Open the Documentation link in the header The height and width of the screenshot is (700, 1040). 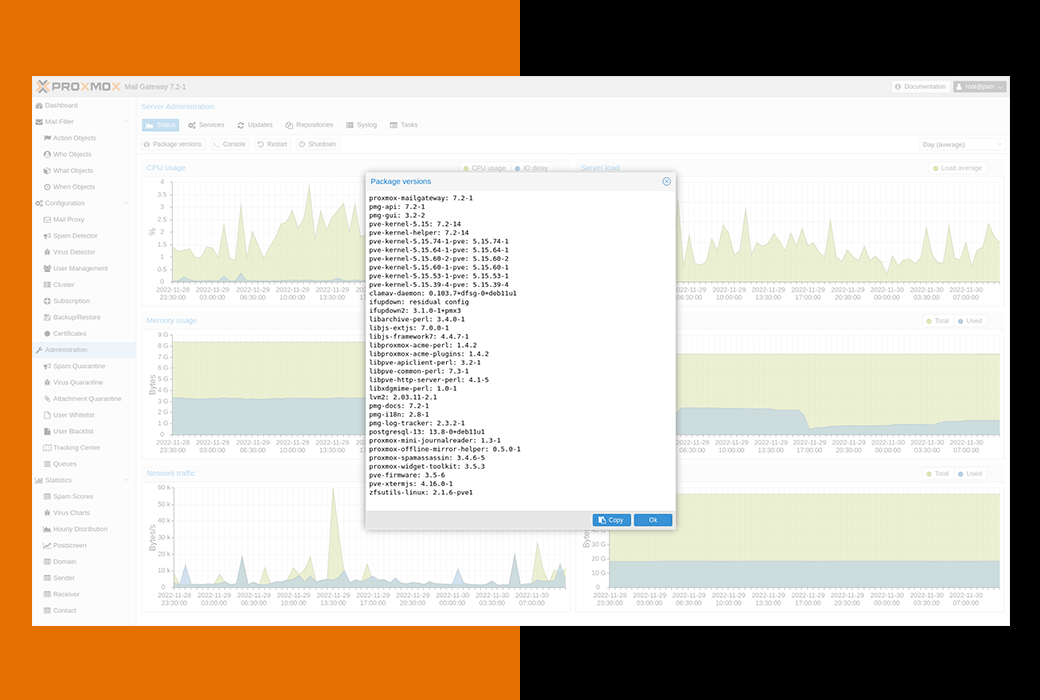coord(921,87)
